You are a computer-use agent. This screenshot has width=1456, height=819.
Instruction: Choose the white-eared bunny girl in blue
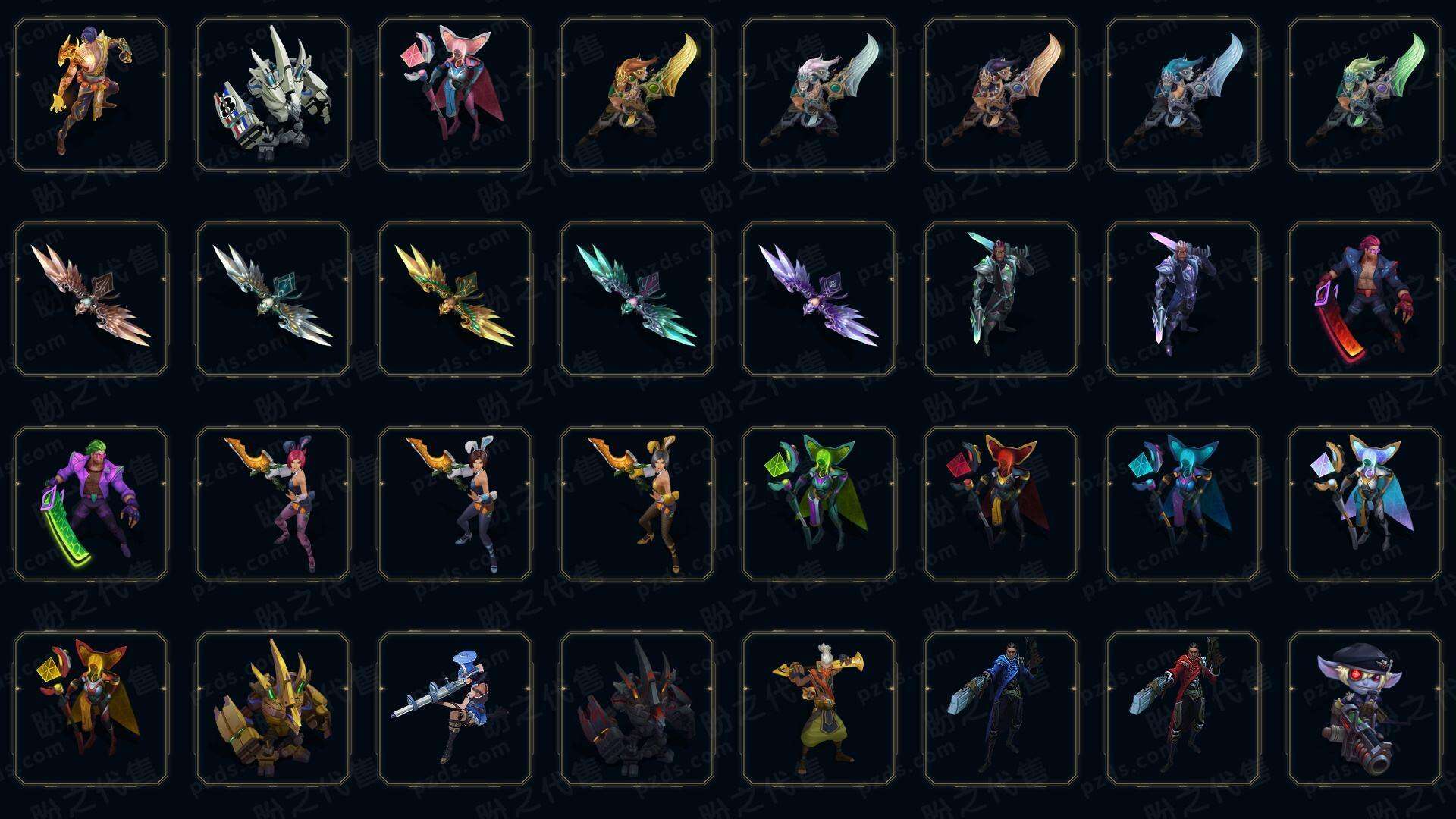coord(455,504)
